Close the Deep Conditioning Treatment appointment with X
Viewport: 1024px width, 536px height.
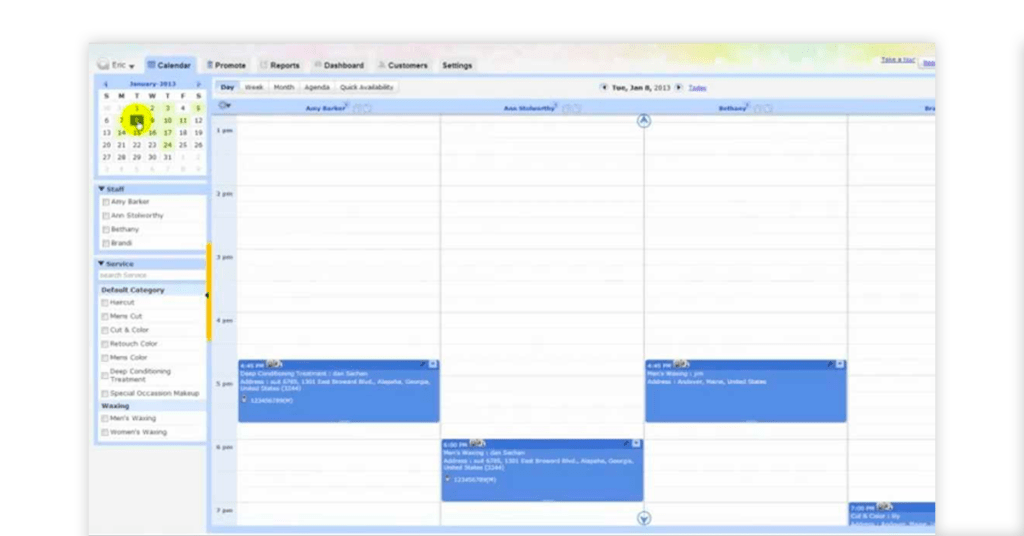(x=433, y=364)
